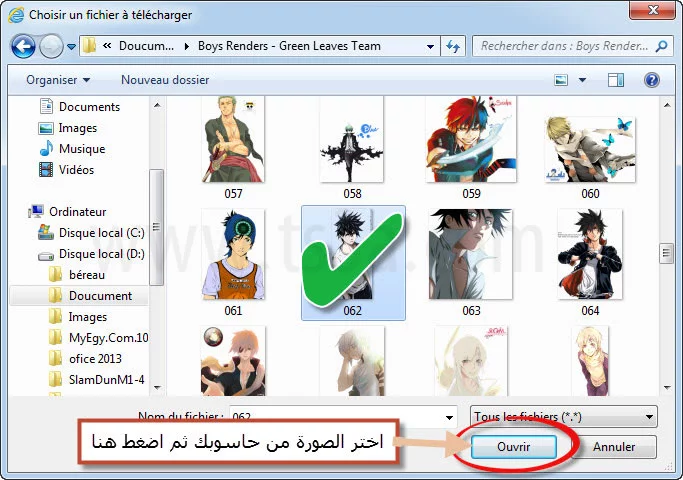Click the folder icon in address bar
This screenshot has width=683, height=480.
[89, 46]
